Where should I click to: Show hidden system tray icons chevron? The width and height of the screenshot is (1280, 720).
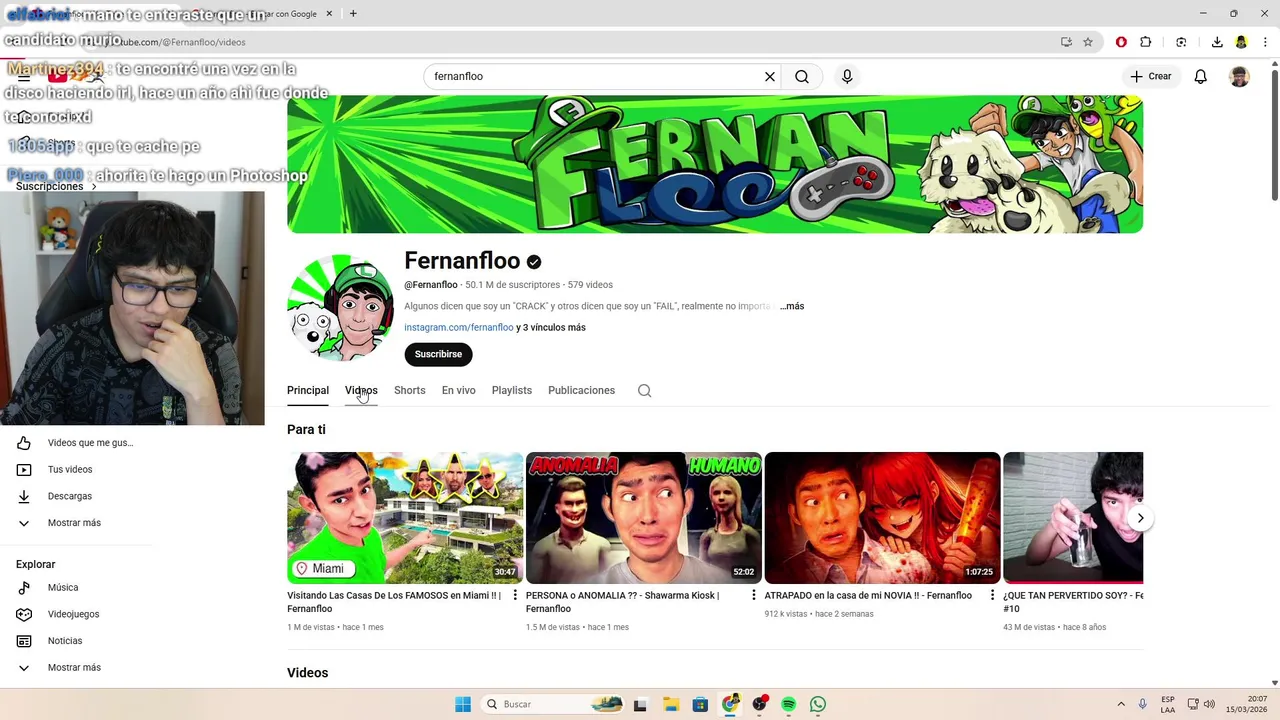(1121, 704)
